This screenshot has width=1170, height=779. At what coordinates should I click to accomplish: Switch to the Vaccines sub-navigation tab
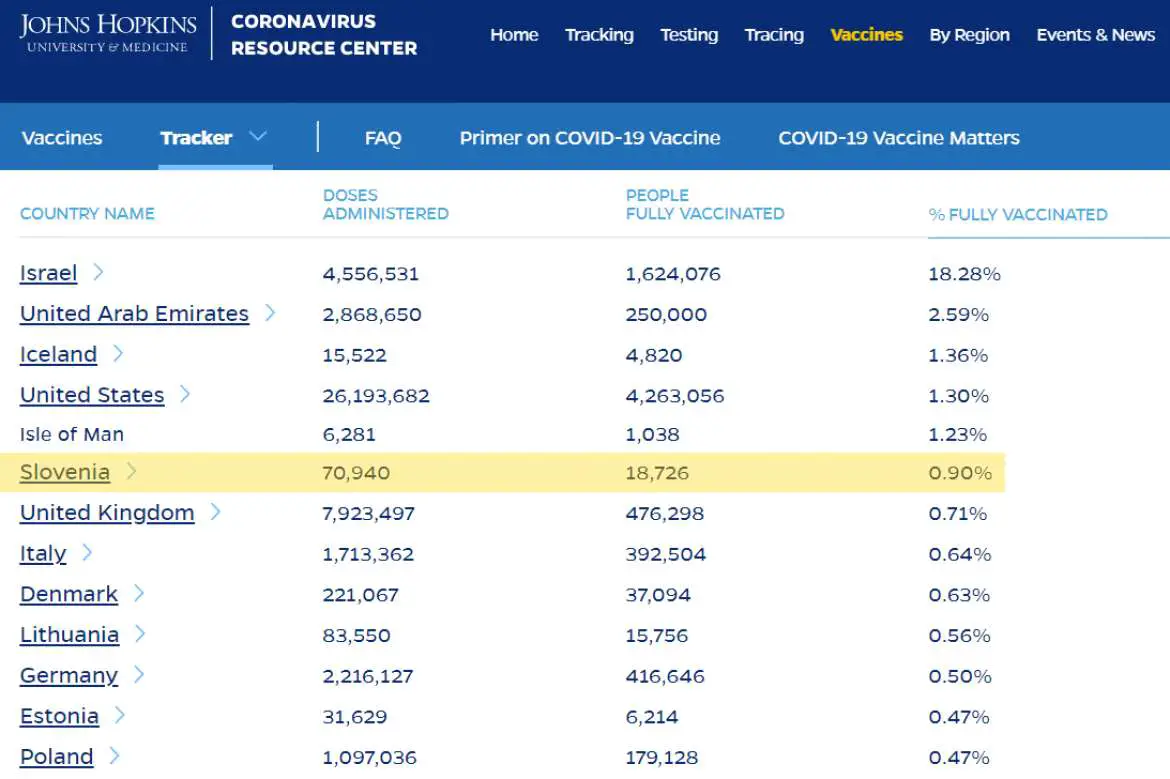pos(62,138)
